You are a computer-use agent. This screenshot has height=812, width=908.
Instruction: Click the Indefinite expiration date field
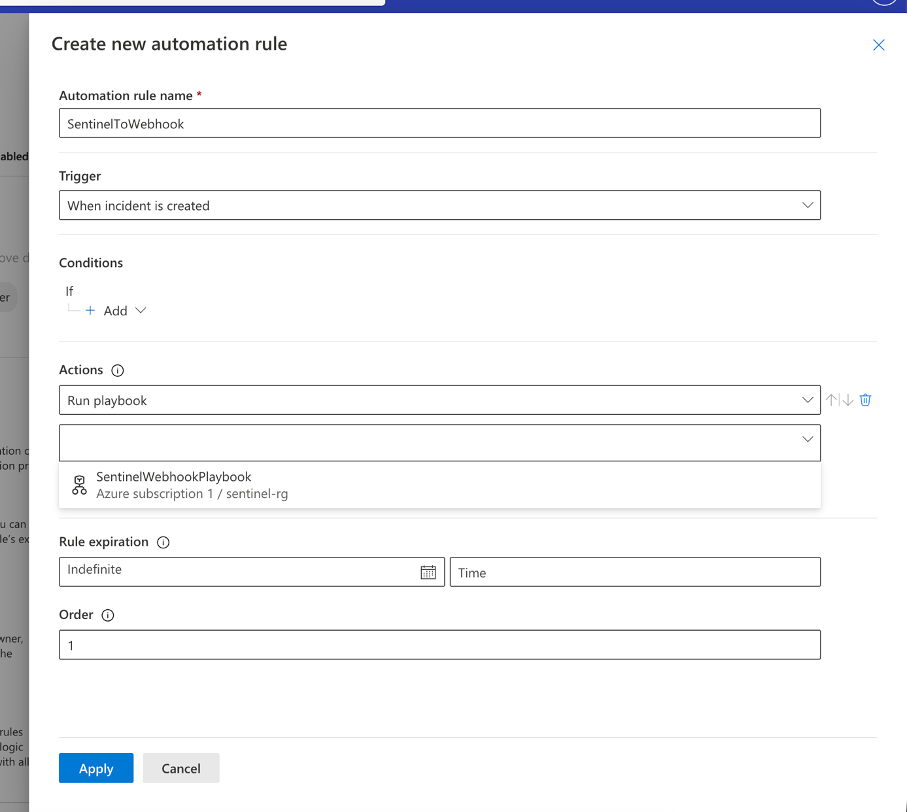click(x=240, y=572)
